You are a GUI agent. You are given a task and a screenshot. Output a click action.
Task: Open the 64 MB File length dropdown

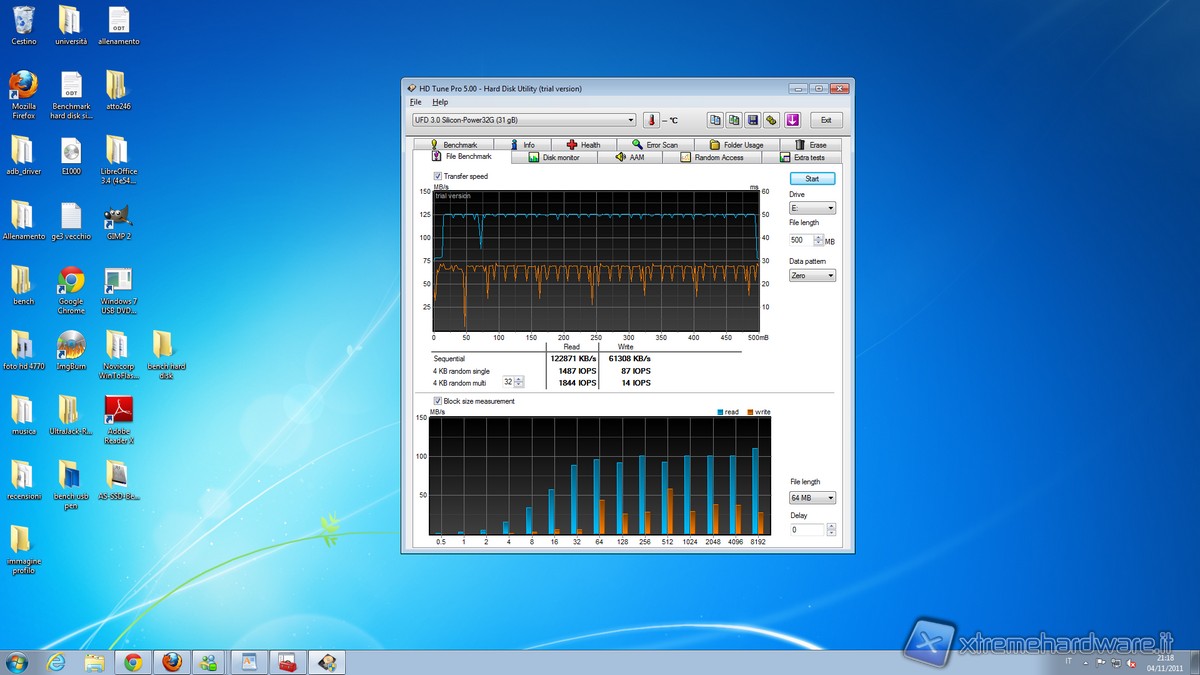(x=812, y=498)
